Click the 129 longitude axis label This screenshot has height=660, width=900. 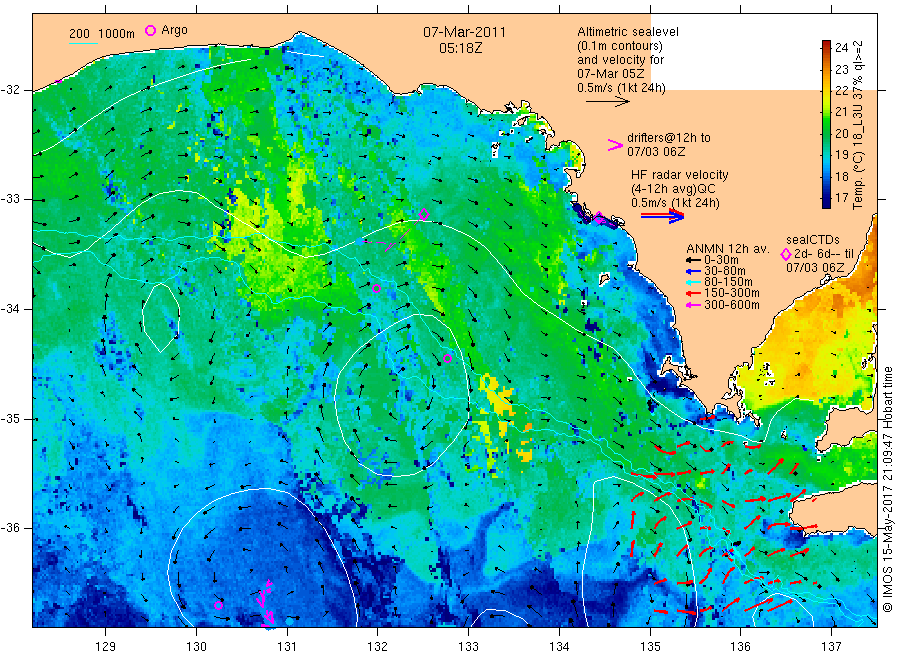(x=106, y=647)
